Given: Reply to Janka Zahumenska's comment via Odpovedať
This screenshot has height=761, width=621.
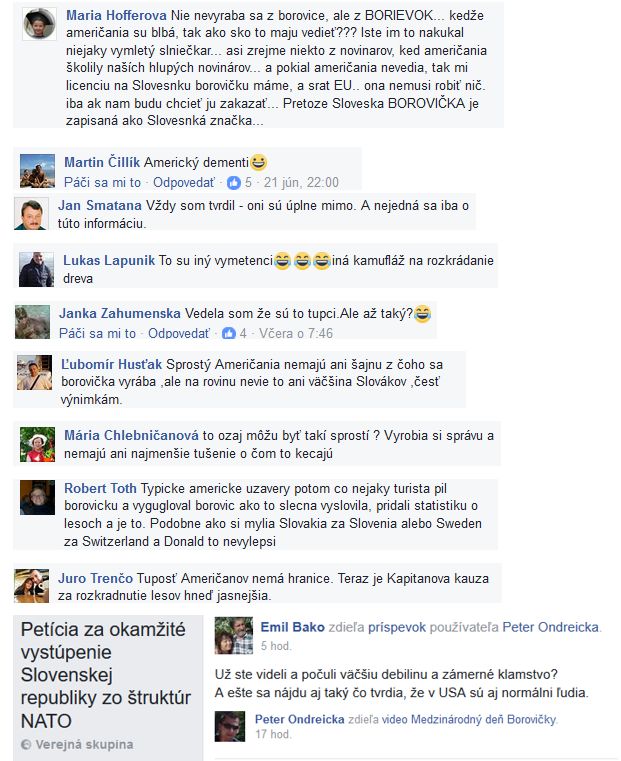Looking at the screenshot, I should tap(179, 333).
